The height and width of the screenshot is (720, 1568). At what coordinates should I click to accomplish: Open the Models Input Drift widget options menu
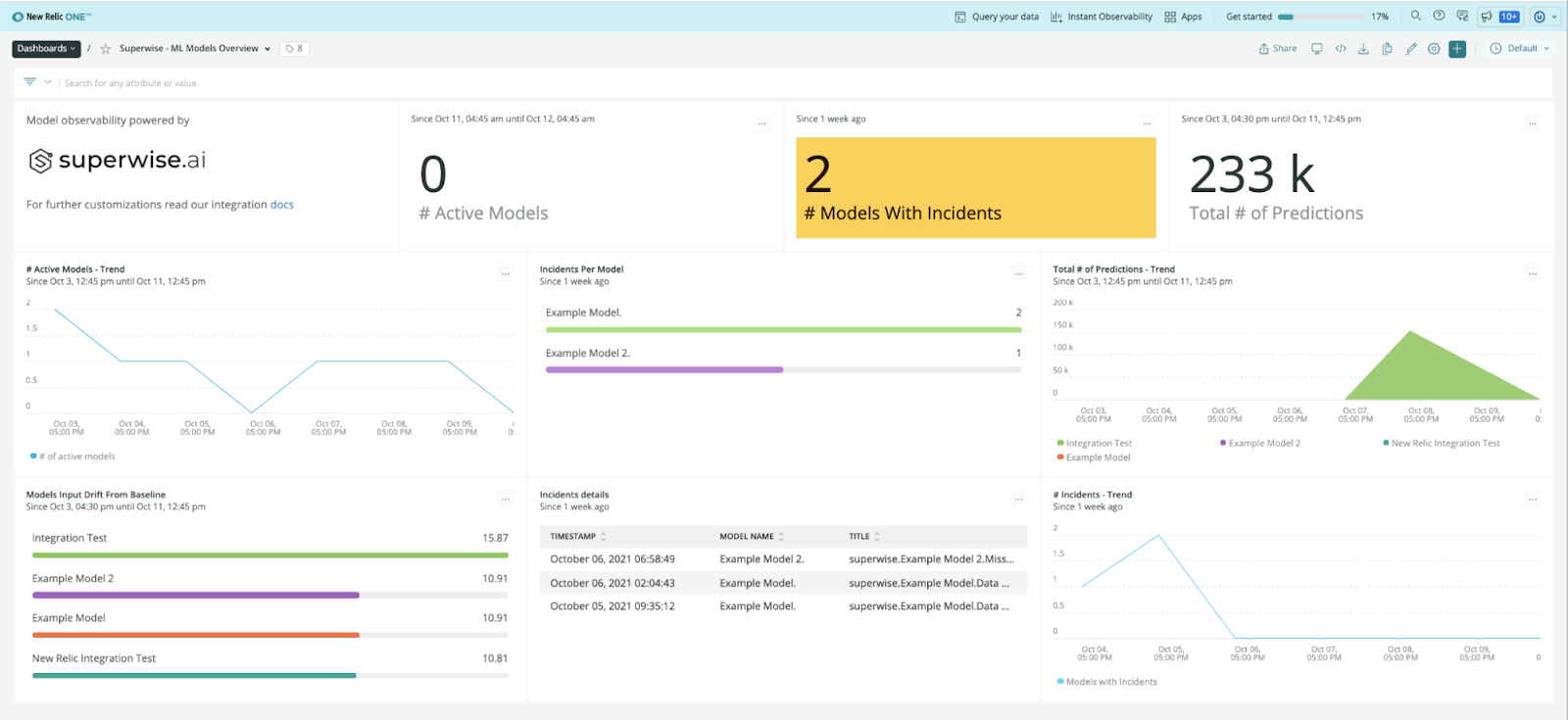click(506, 500)
